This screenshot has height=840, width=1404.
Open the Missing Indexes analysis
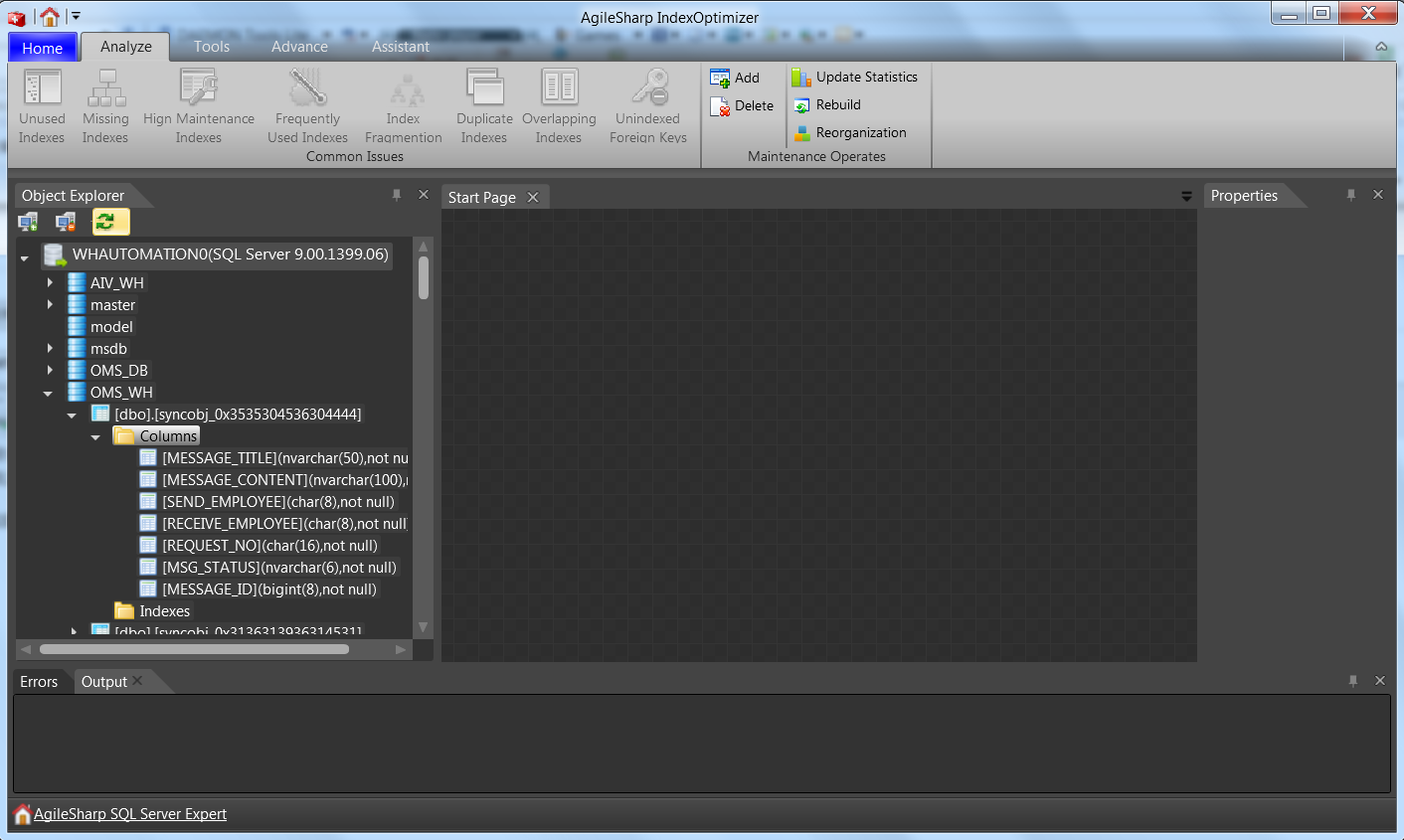105,107
